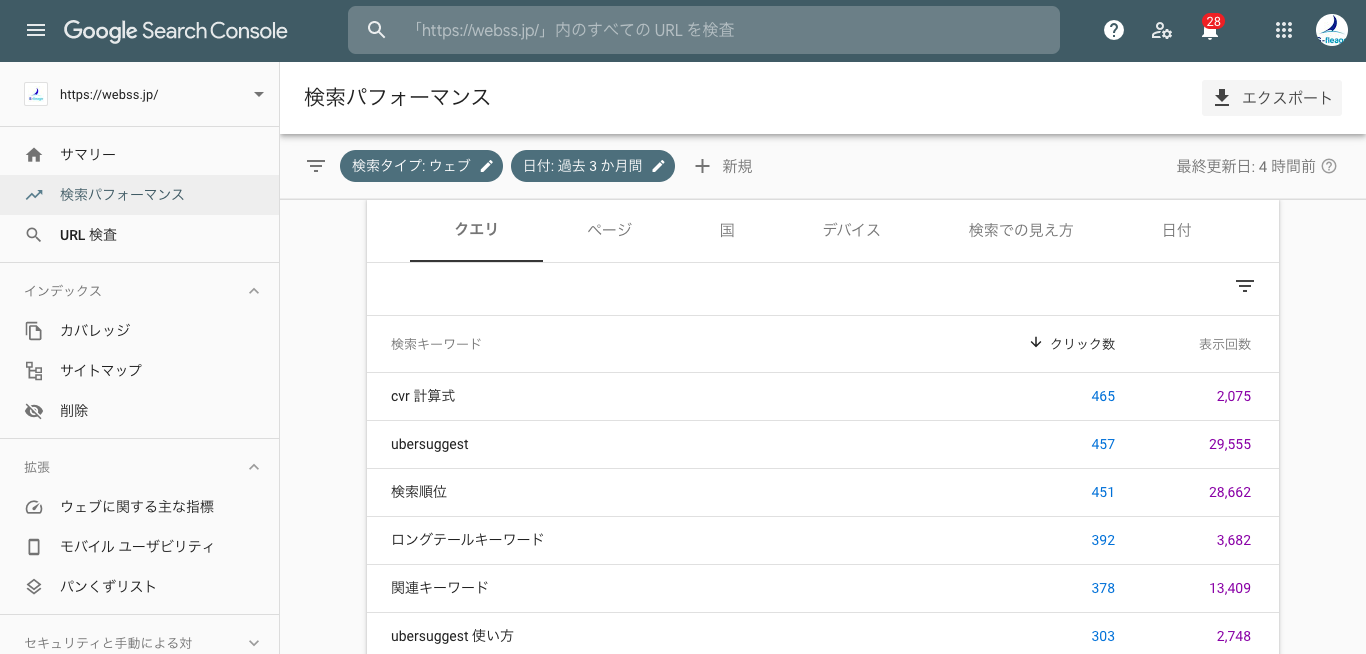Sort by クリック数 column header
Screen dimensions: 1366x654
[1072, 344]
